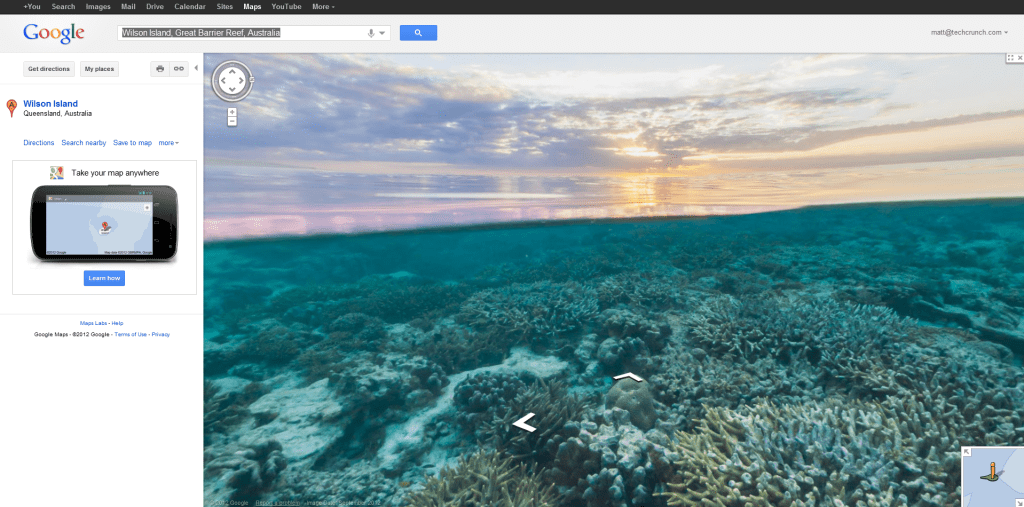
Task: Close Street View with the X
Action: click(1020, 58)
